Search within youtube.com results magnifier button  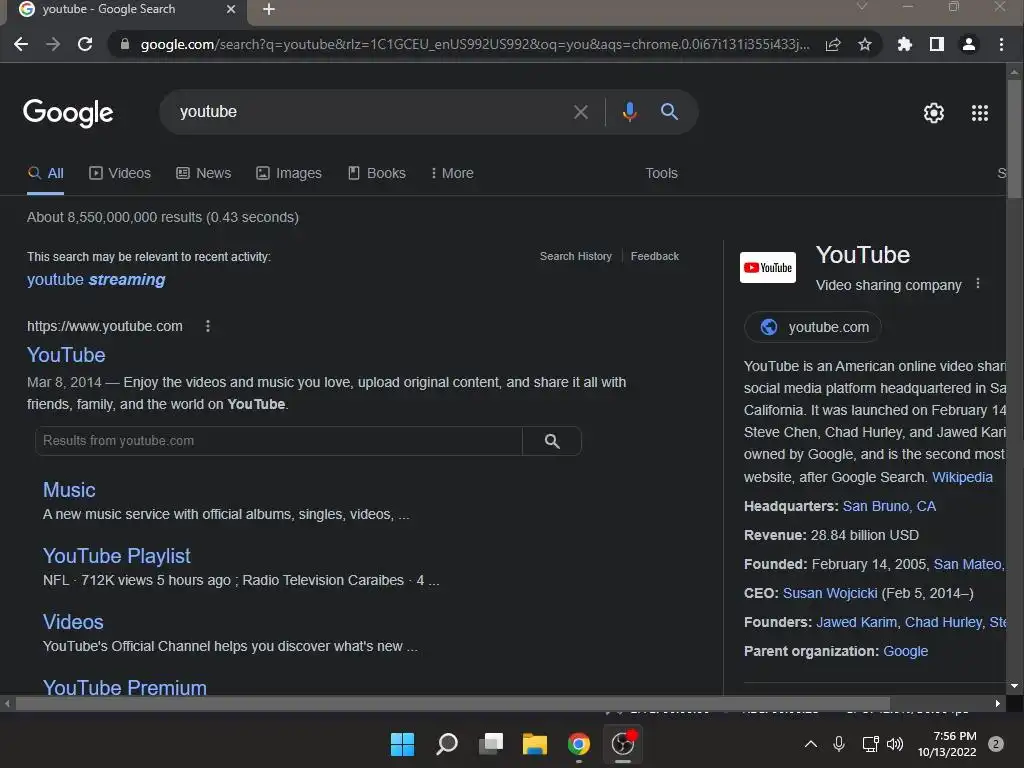pos(552,441)
